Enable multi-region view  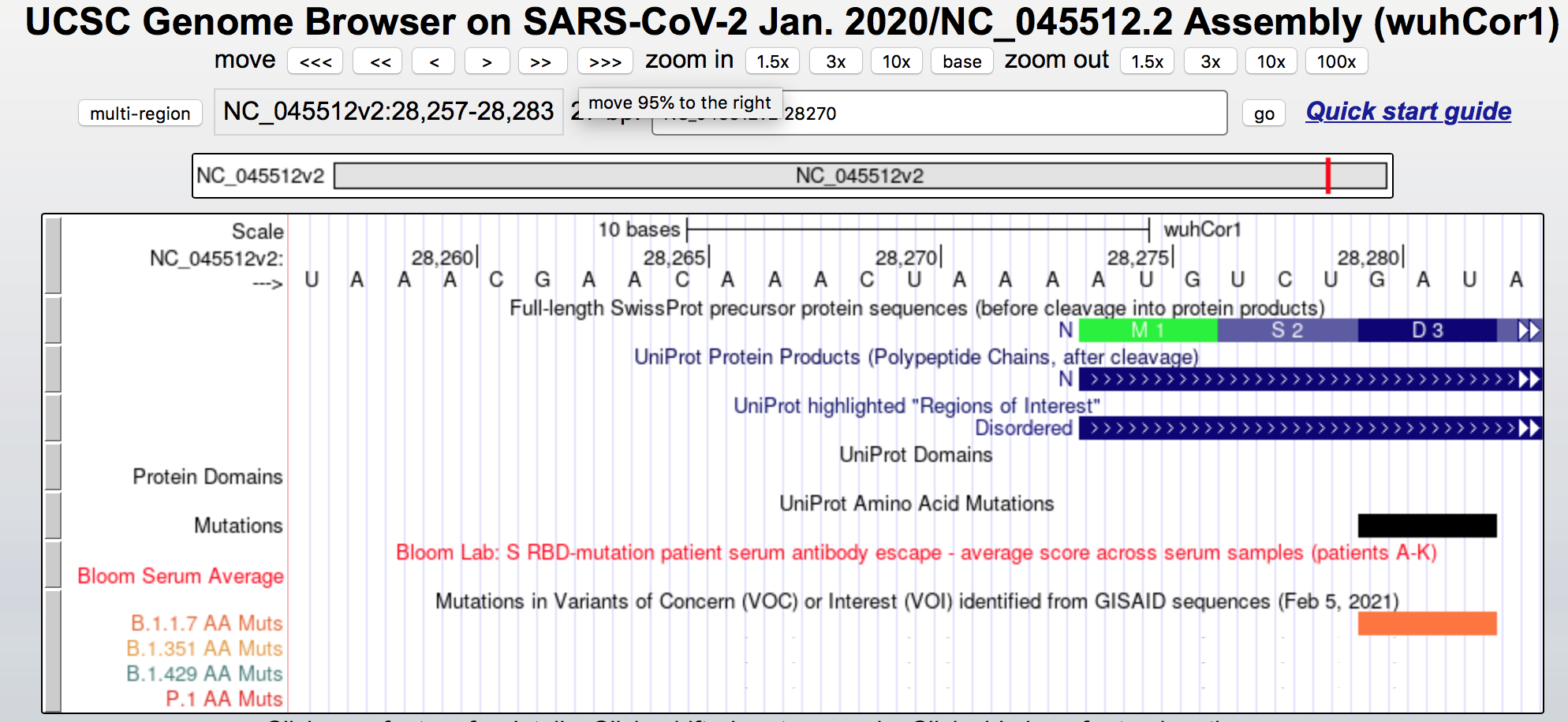[x=140, y=113]
